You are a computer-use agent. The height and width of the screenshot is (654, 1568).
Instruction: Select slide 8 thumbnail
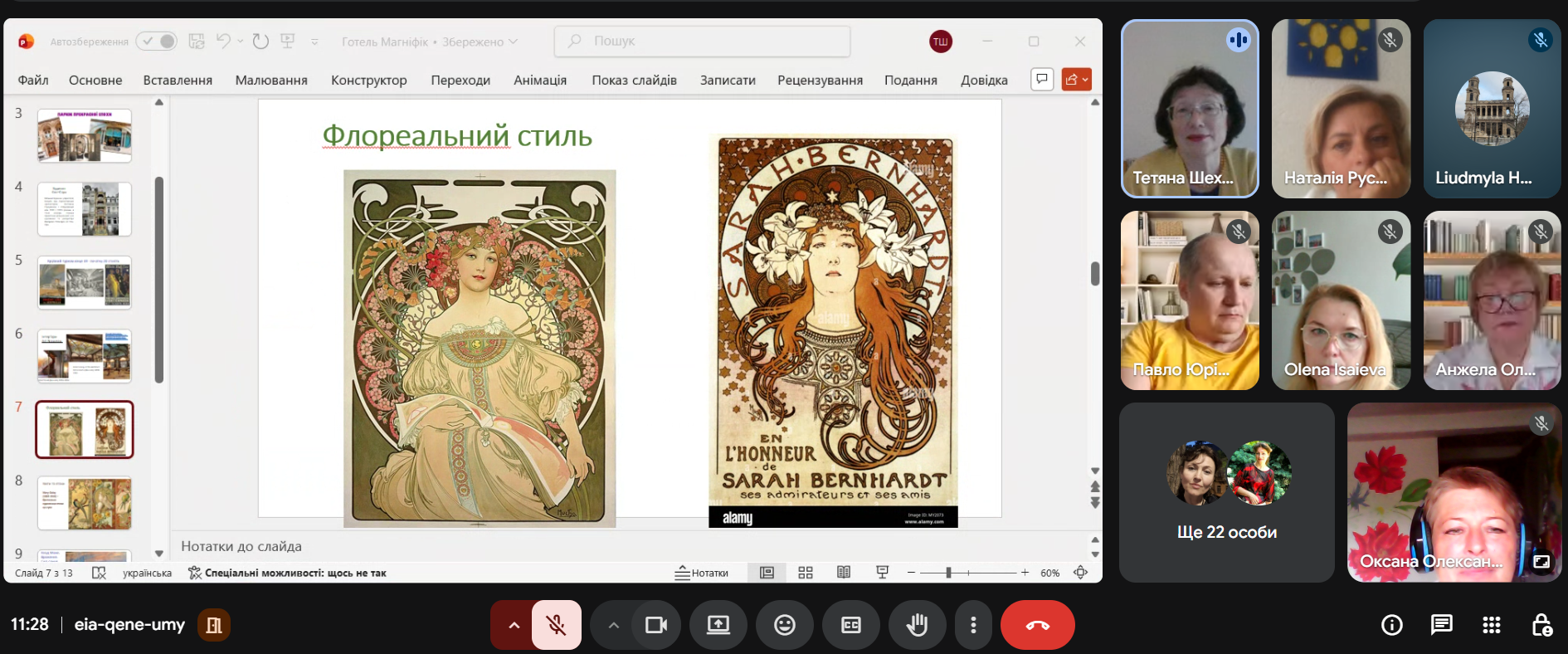click(85, 503)
